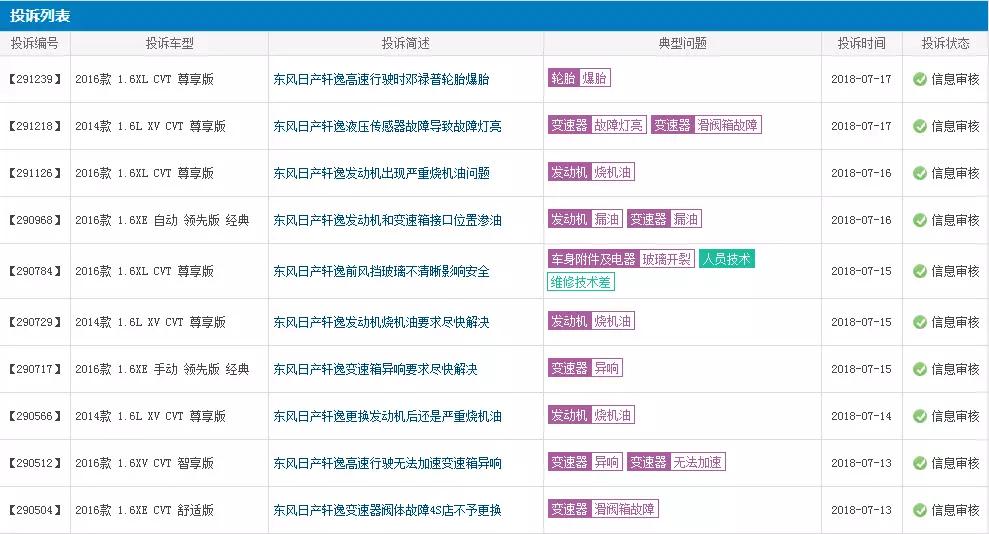Select complaint number 【290968】
This screenshot has height=534, width=989.
[x=35, y=220]
